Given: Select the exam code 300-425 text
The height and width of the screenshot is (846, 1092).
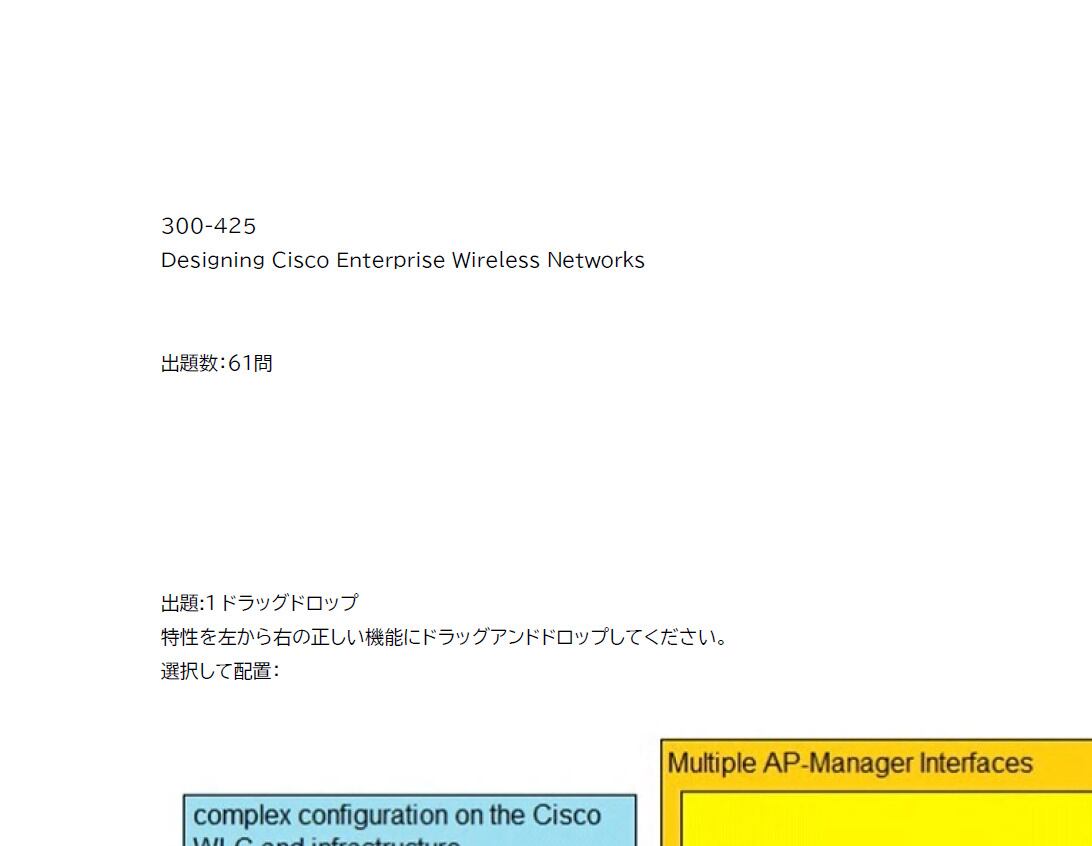Looking at the screenshot, I should point(208,226).
